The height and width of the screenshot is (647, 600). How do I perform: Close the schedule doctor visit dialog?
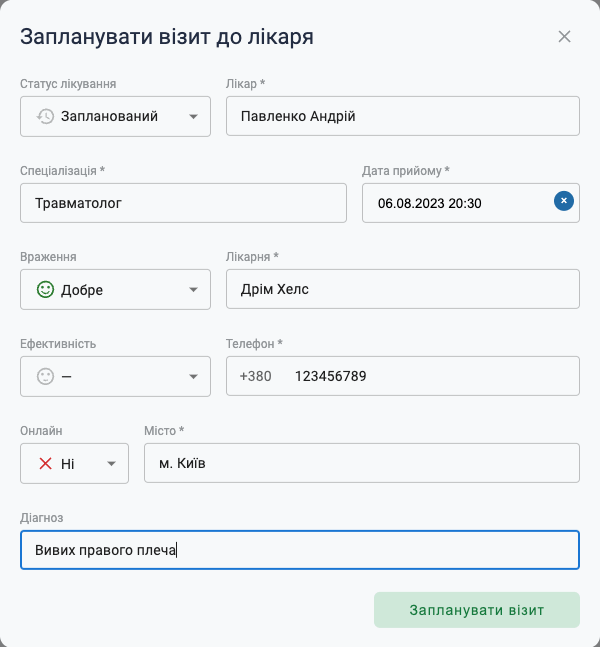coord(564,36)
